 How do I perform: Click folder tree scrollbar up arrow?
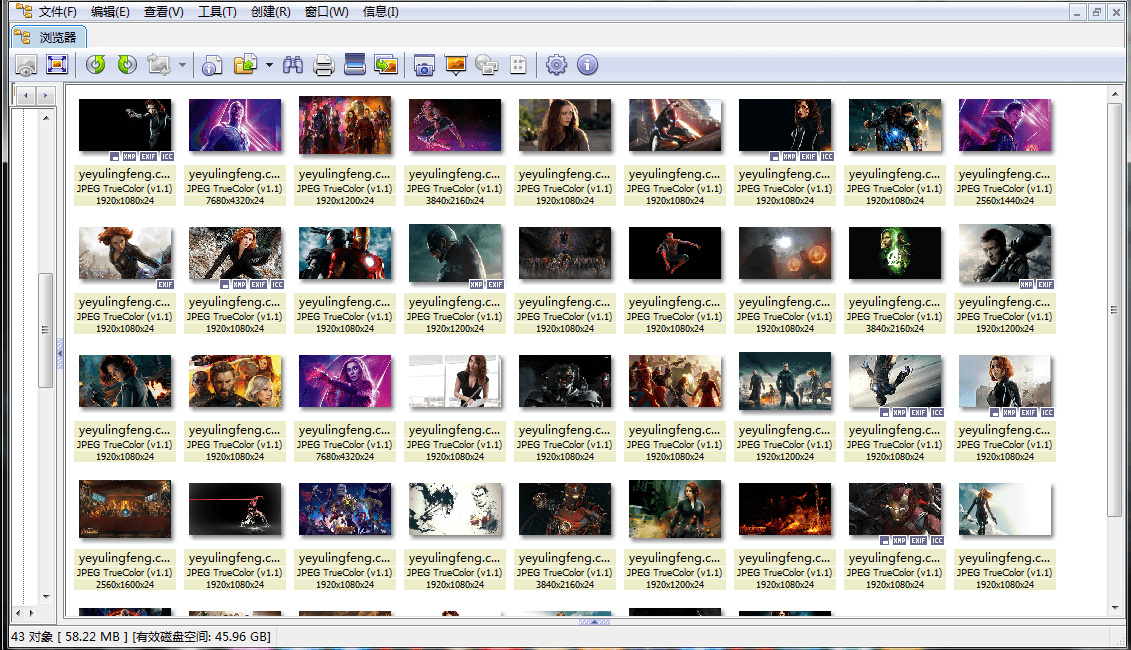[x=46, y=118]
